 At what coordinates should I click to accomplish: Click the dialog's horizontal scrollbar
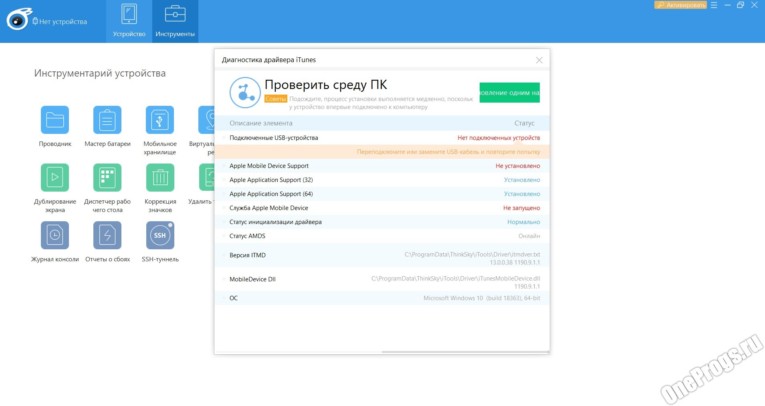(x=466, y=351)
